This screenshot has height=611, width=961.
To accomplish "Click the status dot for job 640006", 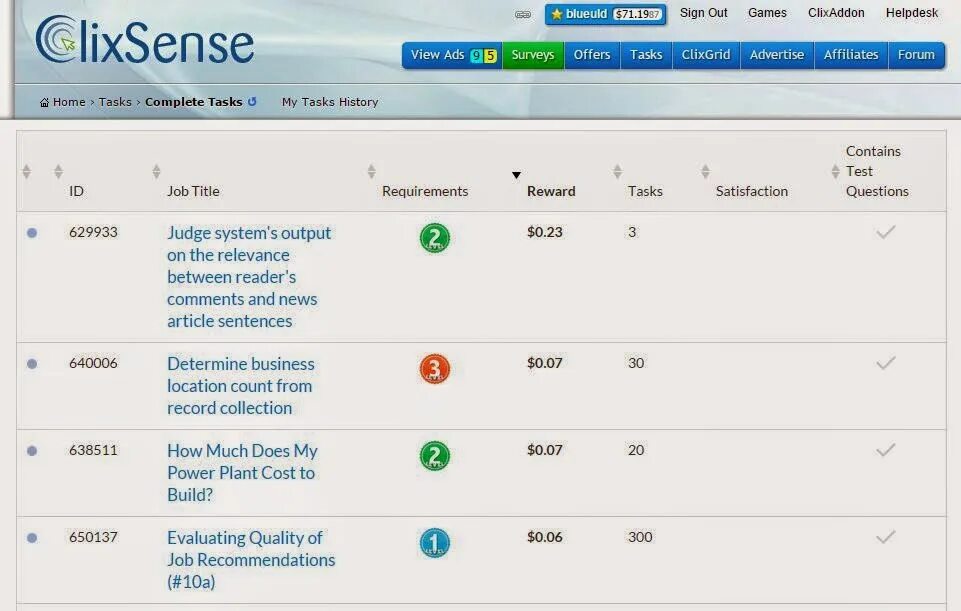I will click(x=32, y=364).
